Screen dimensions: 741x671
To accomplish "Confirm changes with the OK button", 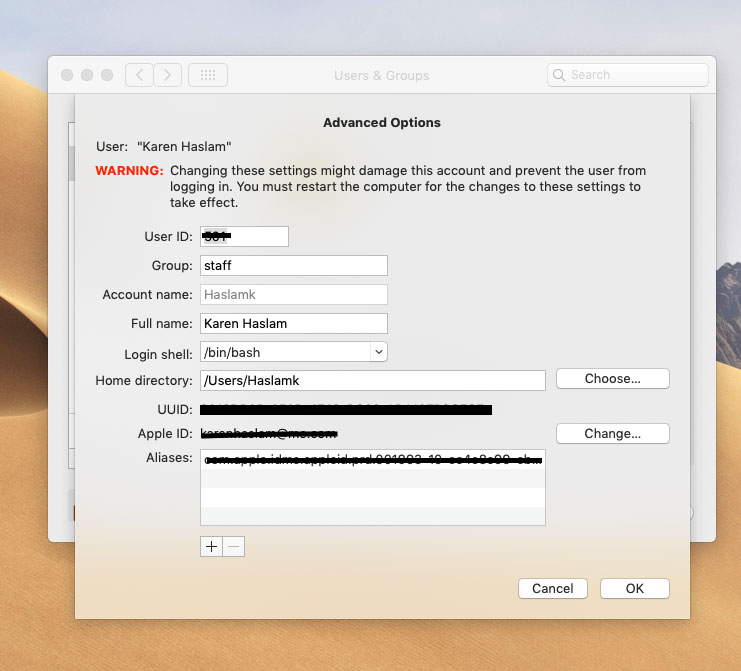I will tap(635, 589).
